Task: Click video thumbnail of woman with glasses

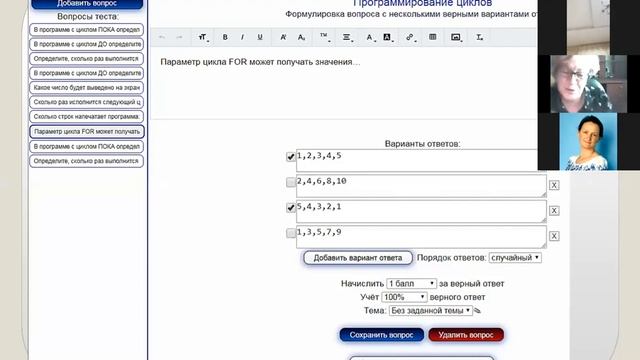Action: (589, 84)
